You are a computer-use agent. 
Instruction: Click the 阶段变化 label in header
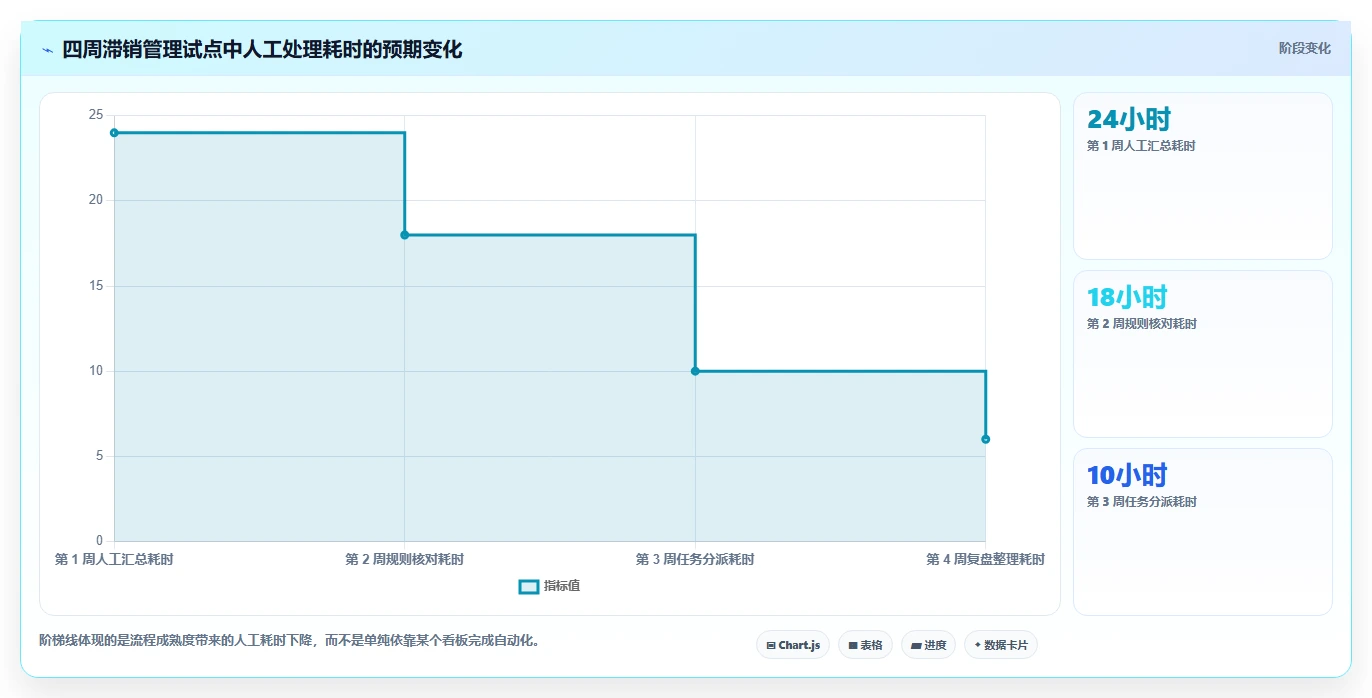1304,48
